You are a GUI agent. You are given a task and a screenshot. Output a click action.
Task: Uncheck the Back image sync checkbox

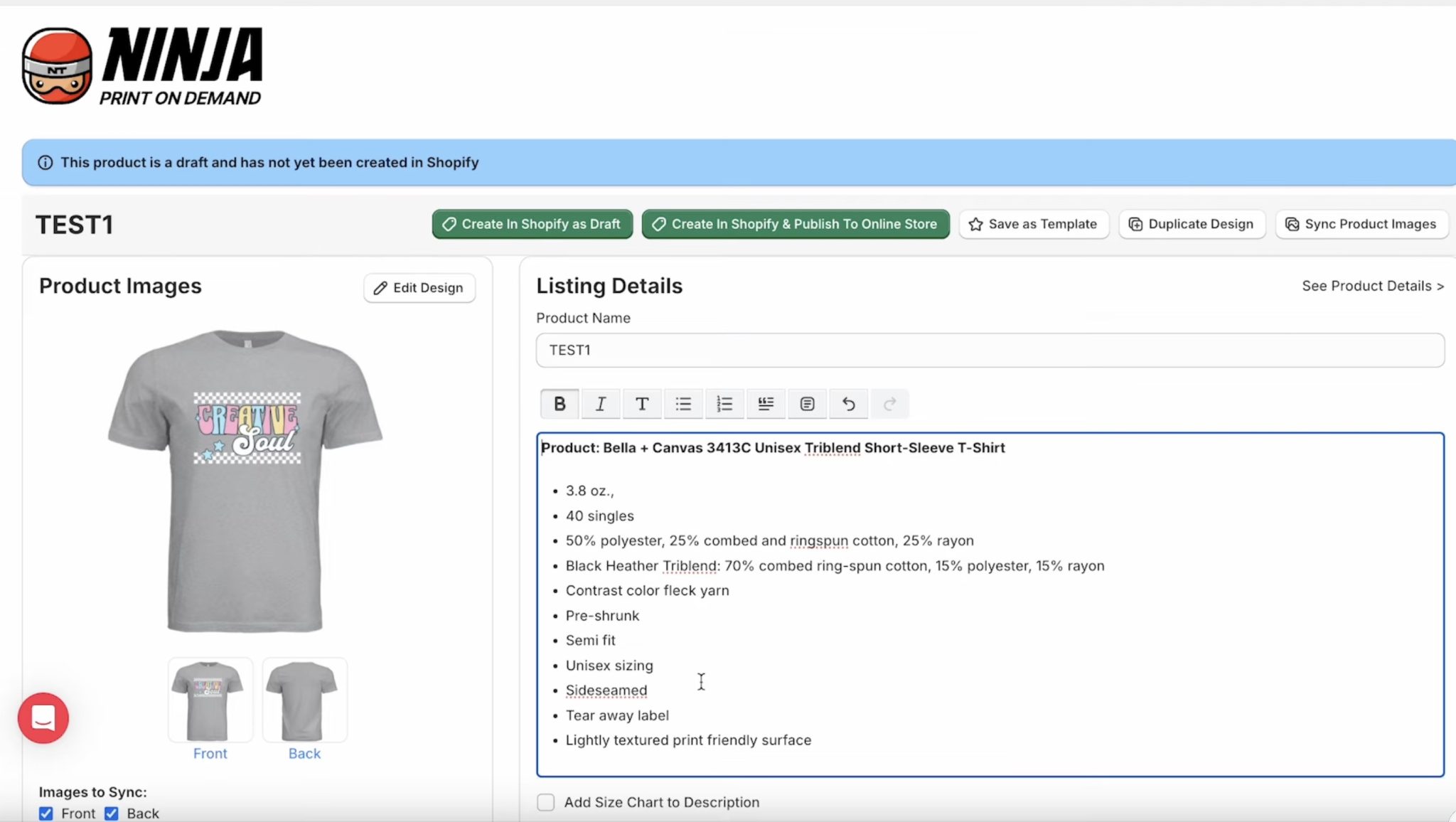click(112, 813)
